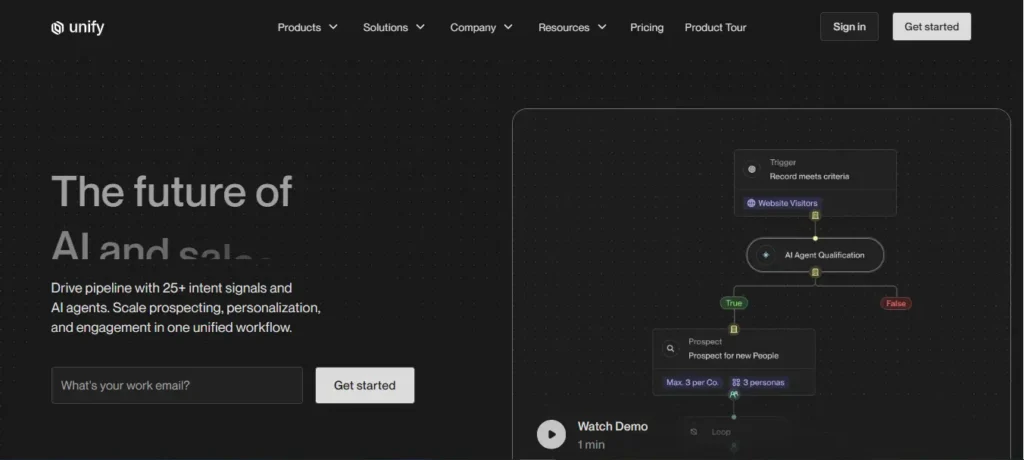This screenshot has width=1024, height=460.
Task: Click the Loop node icon
Action: (x=694, y=432)
